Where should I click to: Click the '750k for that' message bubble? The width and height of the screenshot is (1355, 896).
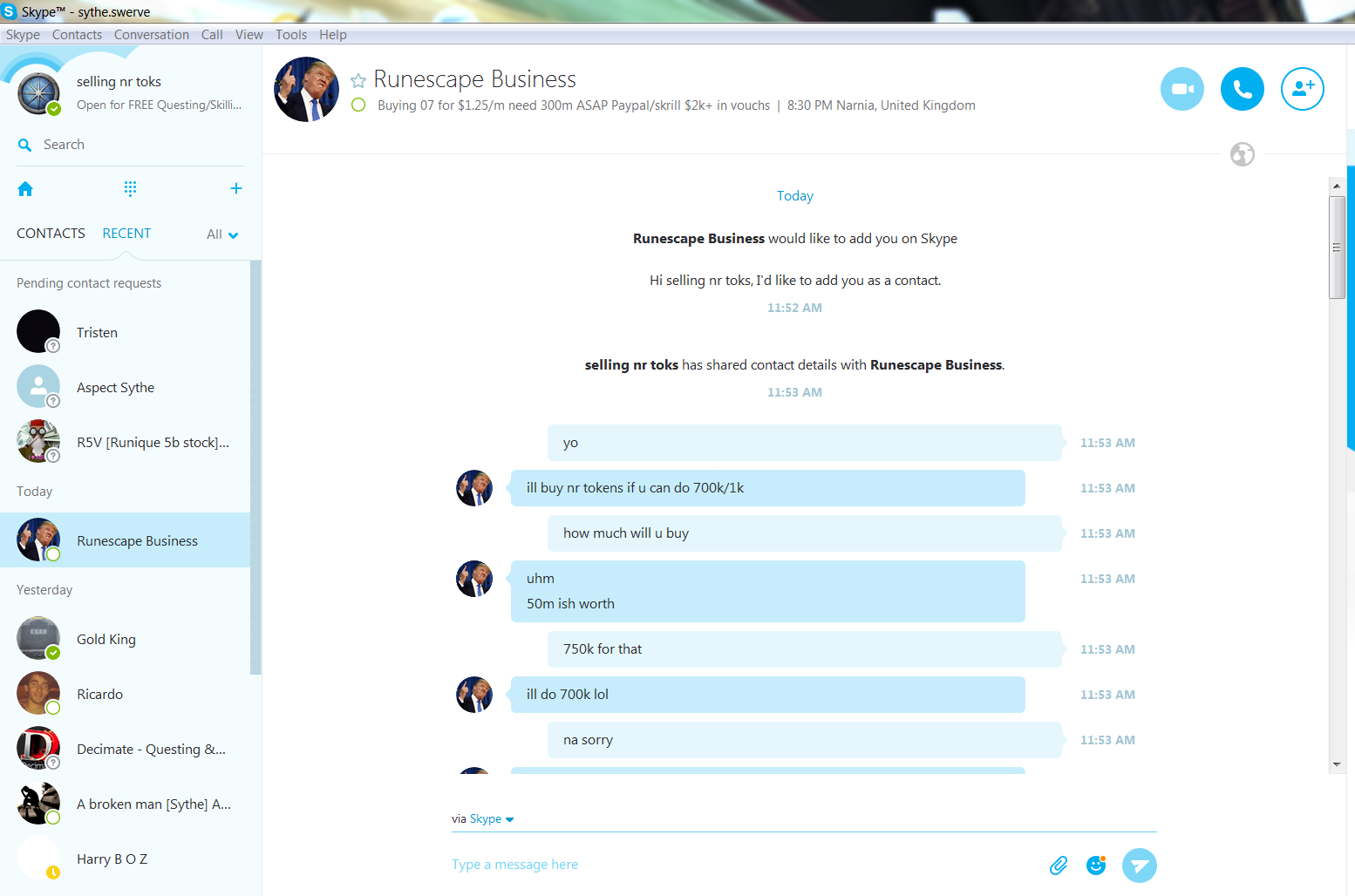(805, 649)
